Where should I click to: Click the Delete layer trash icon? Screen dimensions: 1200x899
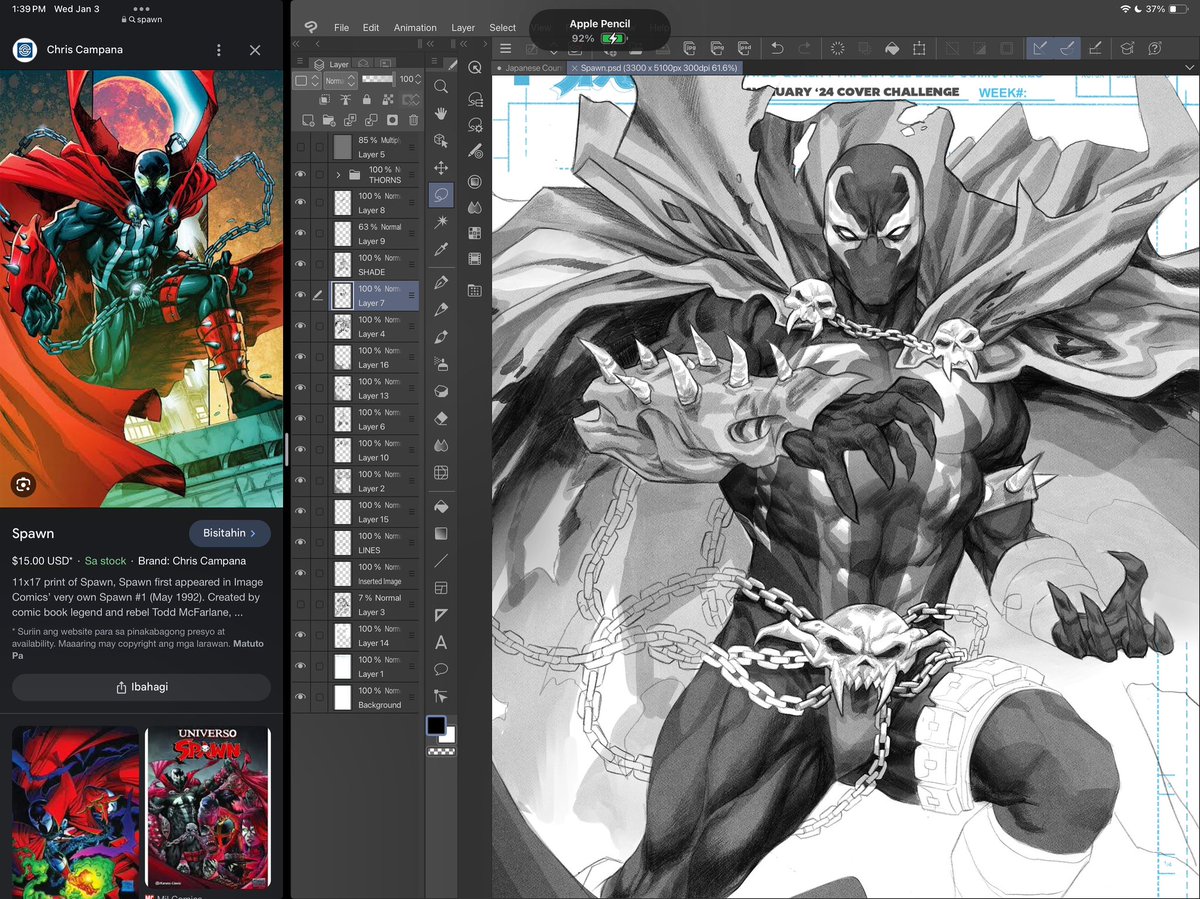(413, 120)
